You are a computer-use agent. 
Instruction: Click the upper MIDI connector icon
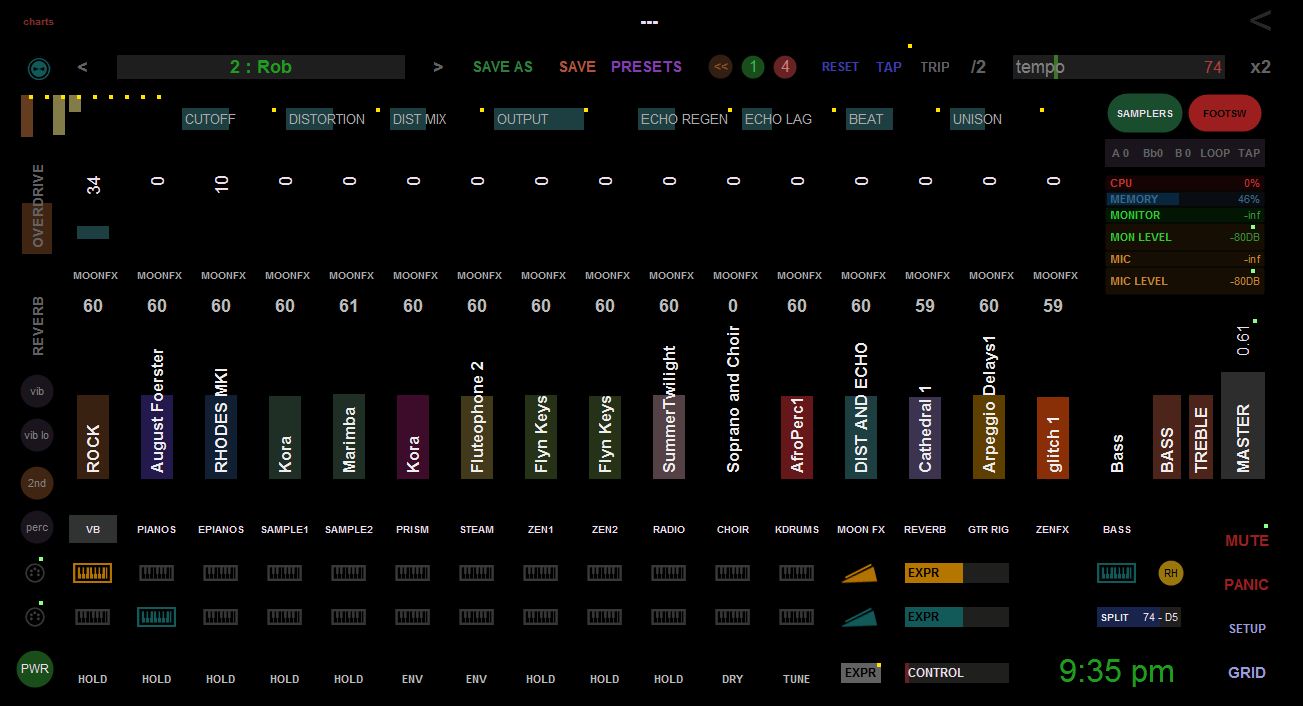click(35, 573)
